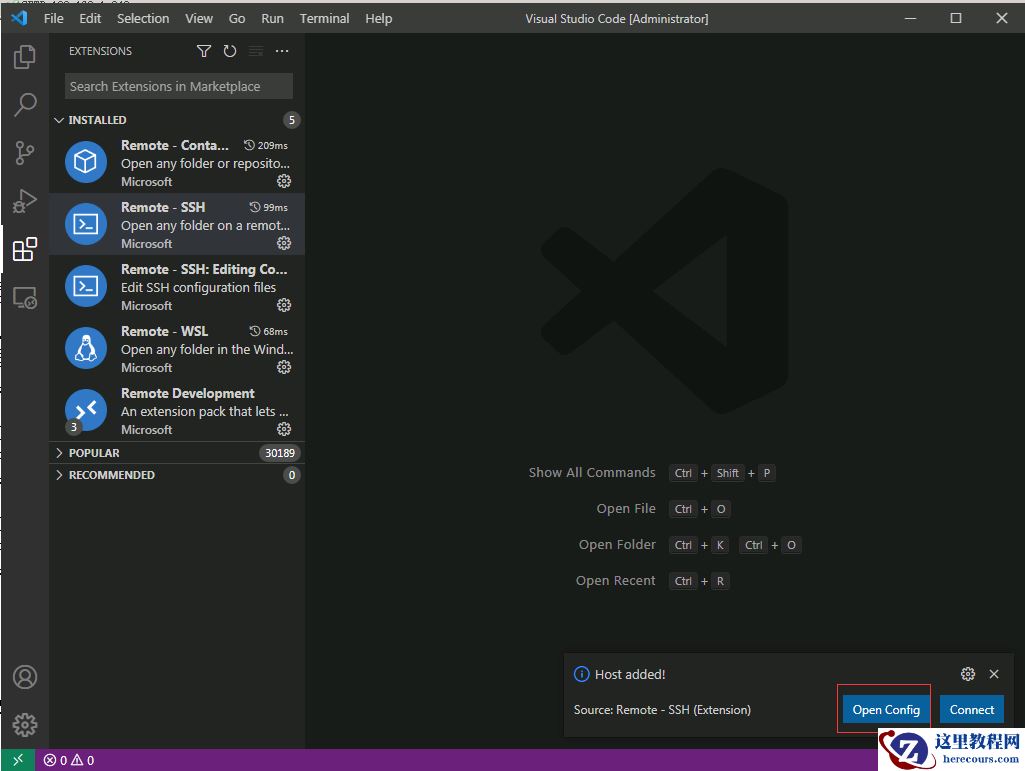Open the Search view icon
Screen dimensions: 1025x771
(25, 104)
